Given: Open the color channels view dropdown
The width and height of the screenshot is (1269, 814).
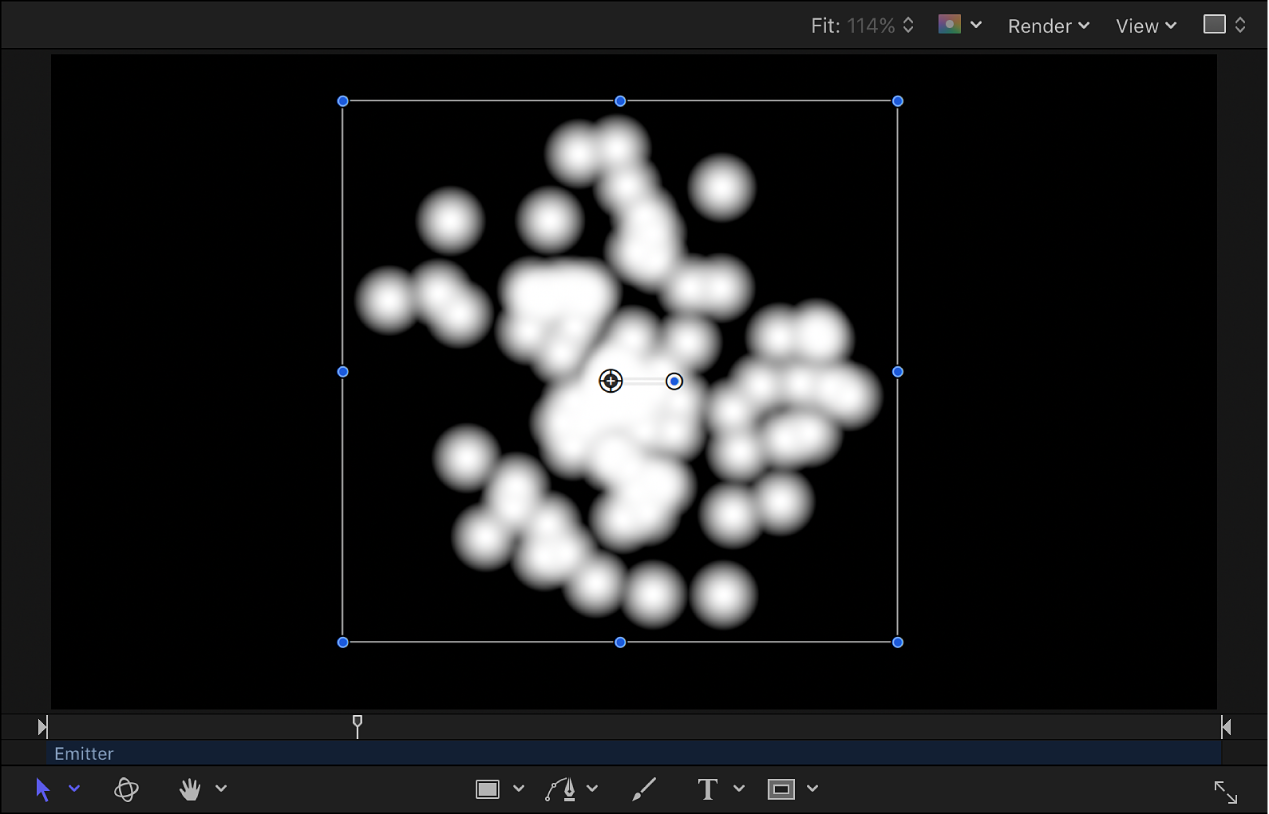Looking at the screenshot, I should 977,25.
